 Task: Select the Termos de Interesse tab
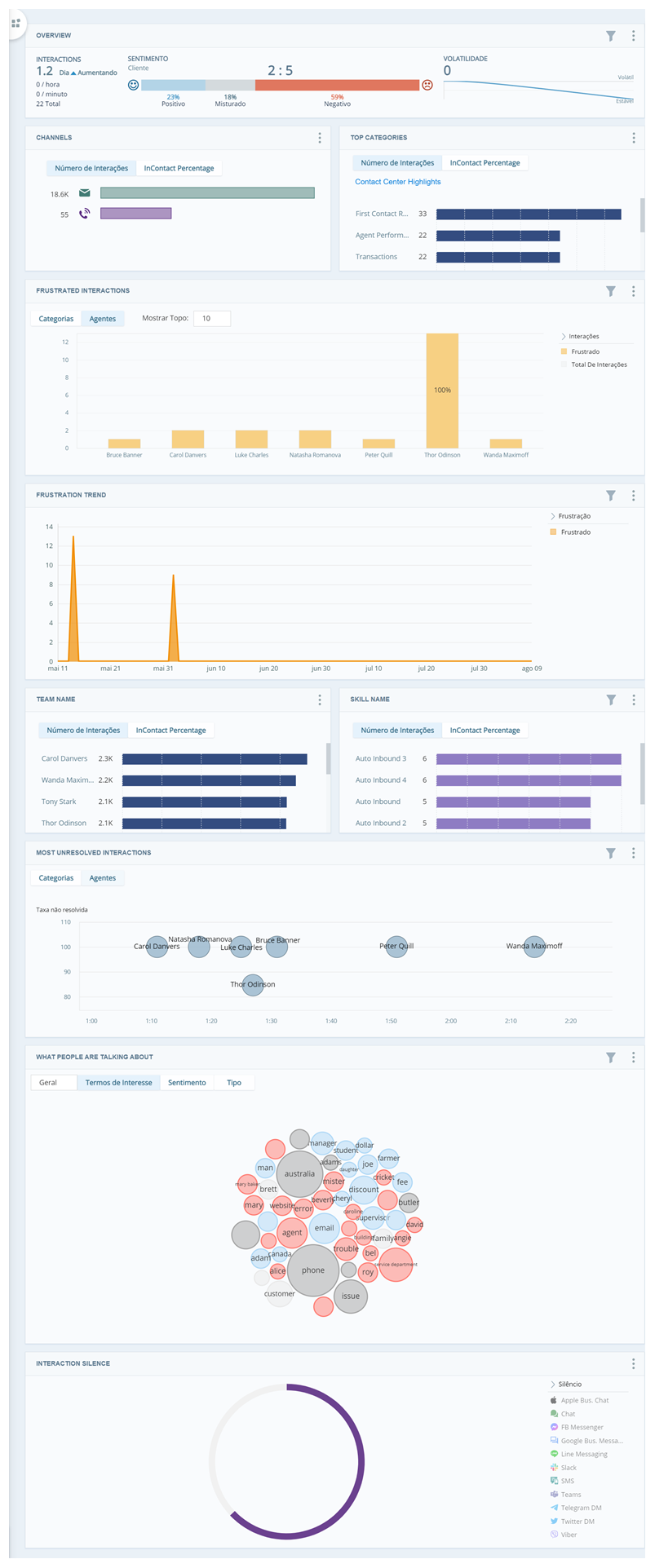click(119, 1083)
